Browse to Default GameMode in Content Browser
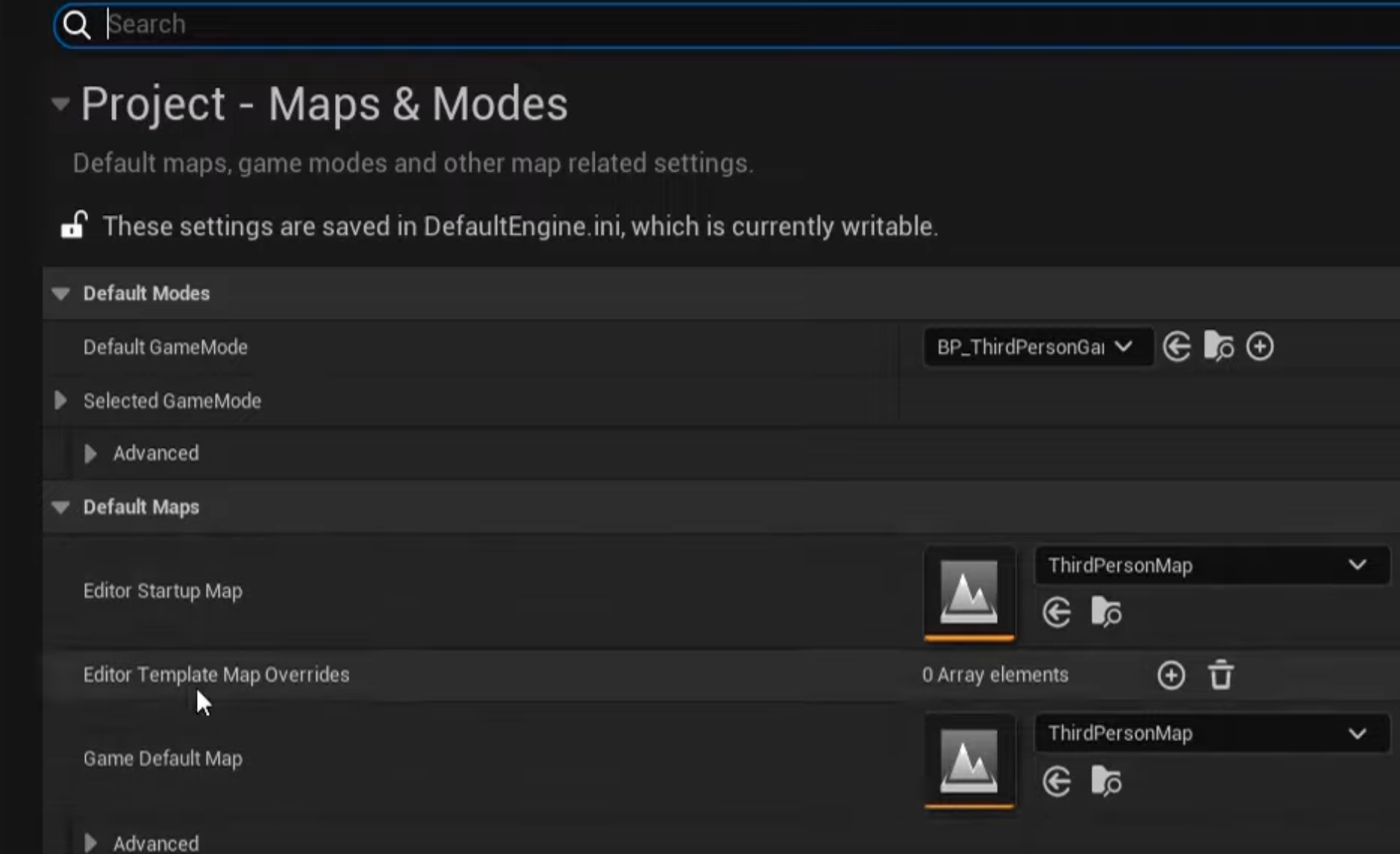Screen dimensions: 1400x854 1219,347
